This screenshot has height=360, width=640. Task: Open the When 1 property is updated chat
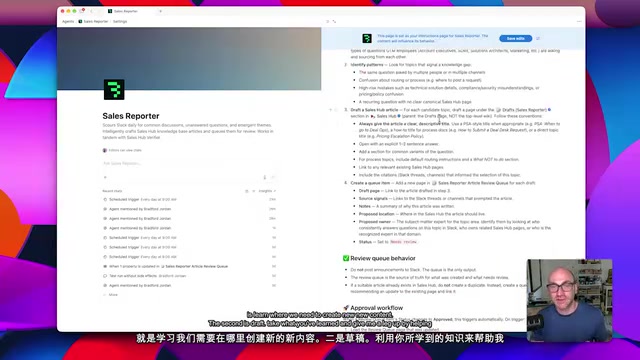pyautogui.click(x=189, y=267)
